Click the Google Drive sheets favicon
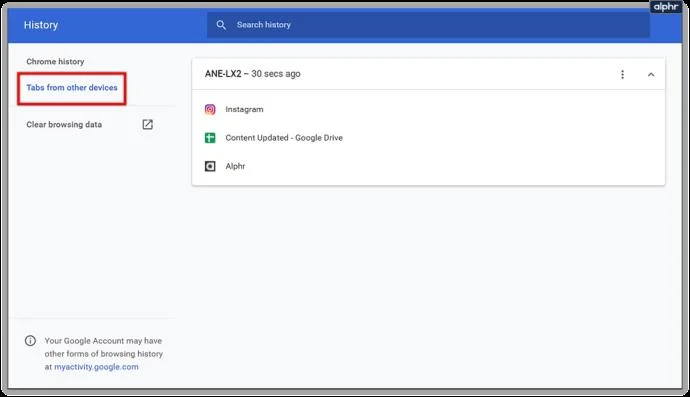The width and height of the screenshot is (690, 397). pyautogui.click(x=210, y=138)
